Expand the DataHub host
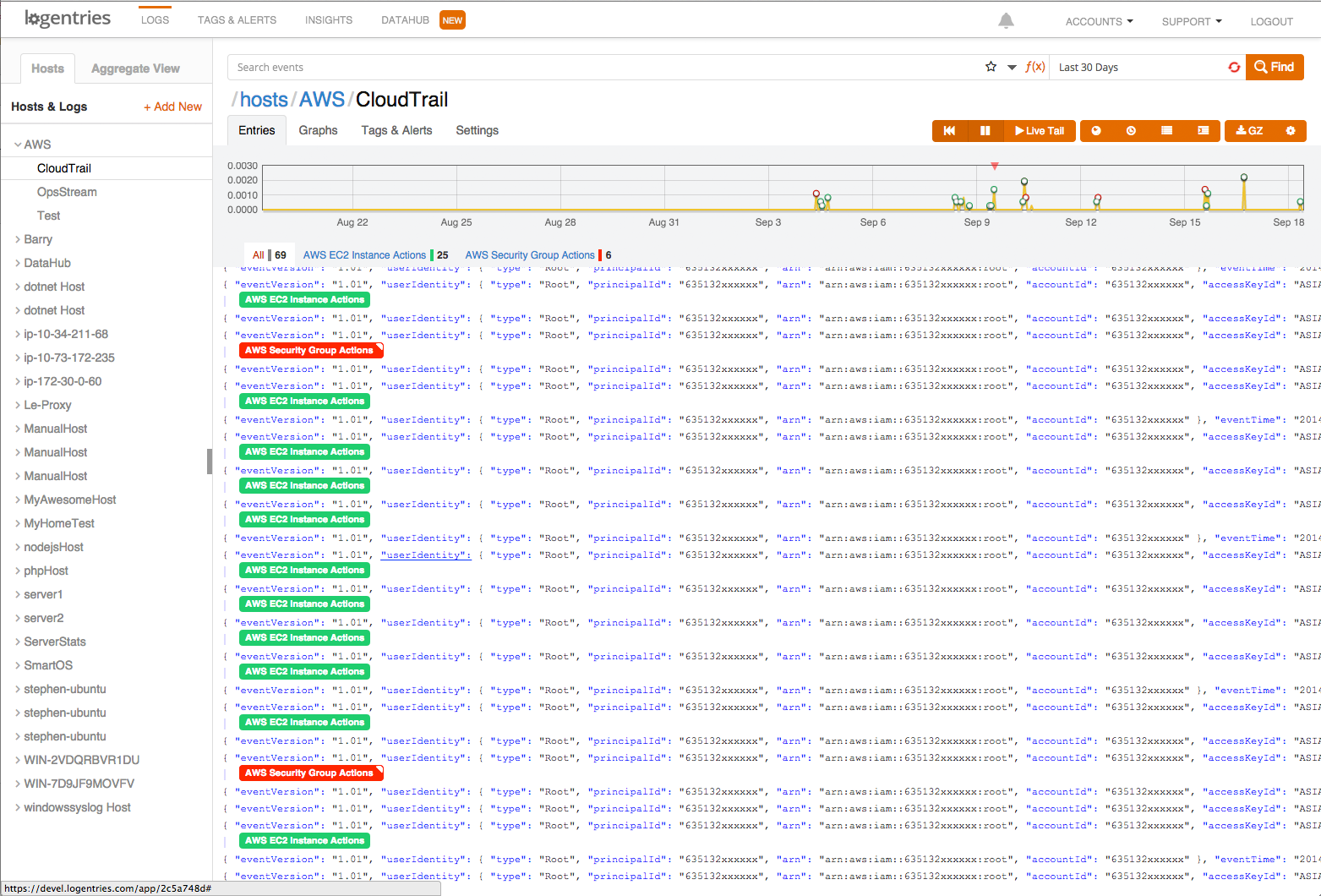Screen dimensions: 1321x896 (x=18, y=263)
